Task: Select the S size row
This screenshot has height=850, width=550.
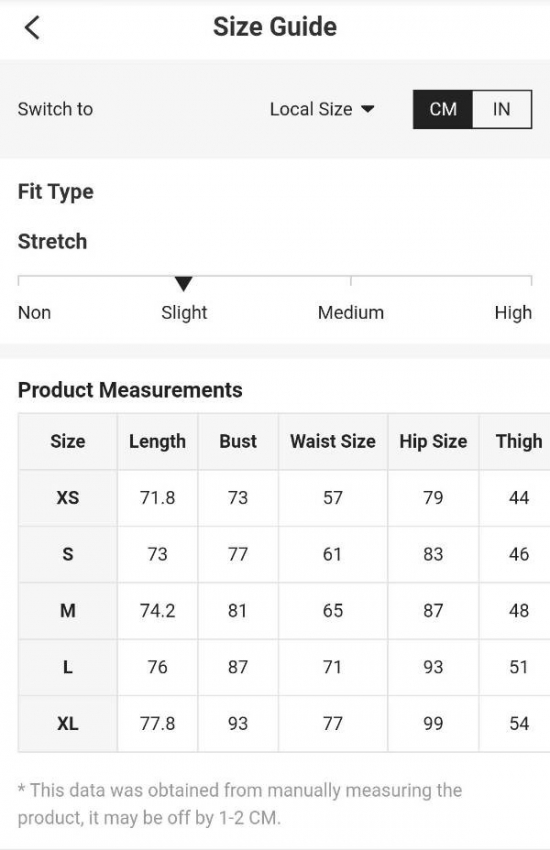Action: click(284, 554)
